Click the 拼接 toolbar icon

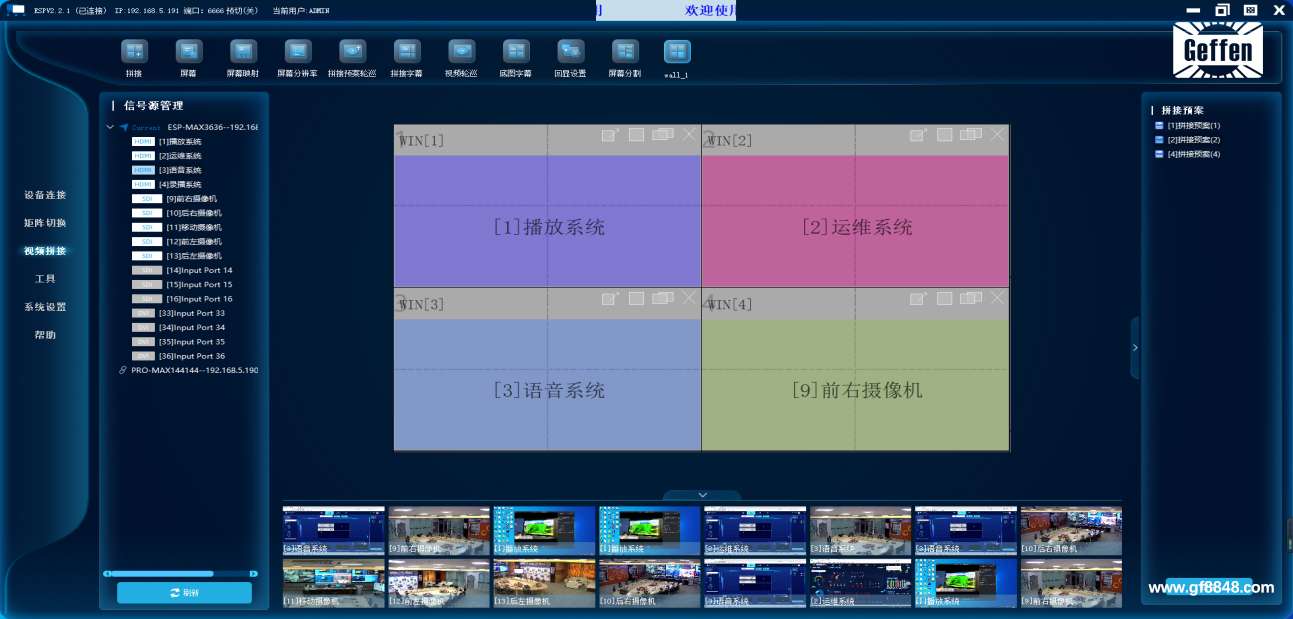(134, 52)
